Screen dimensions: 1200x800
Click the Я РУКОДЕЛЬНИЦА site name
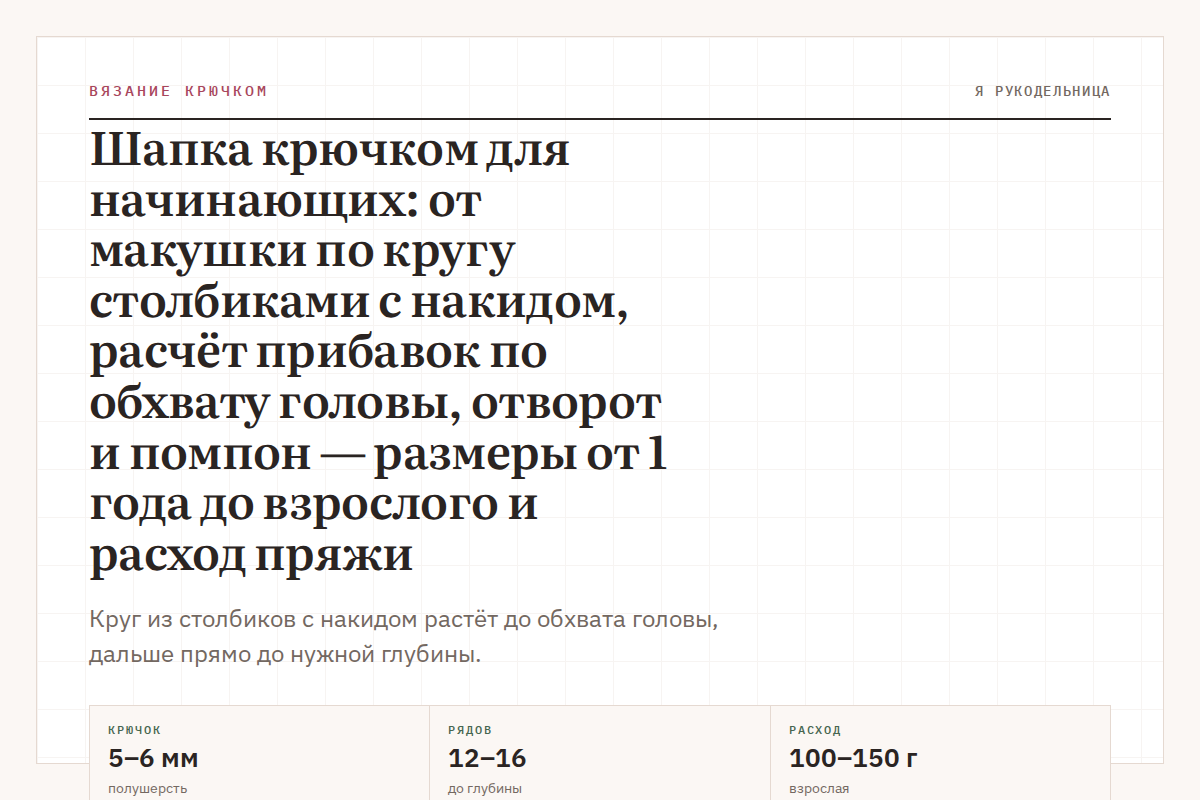[x=1042, y=91]
